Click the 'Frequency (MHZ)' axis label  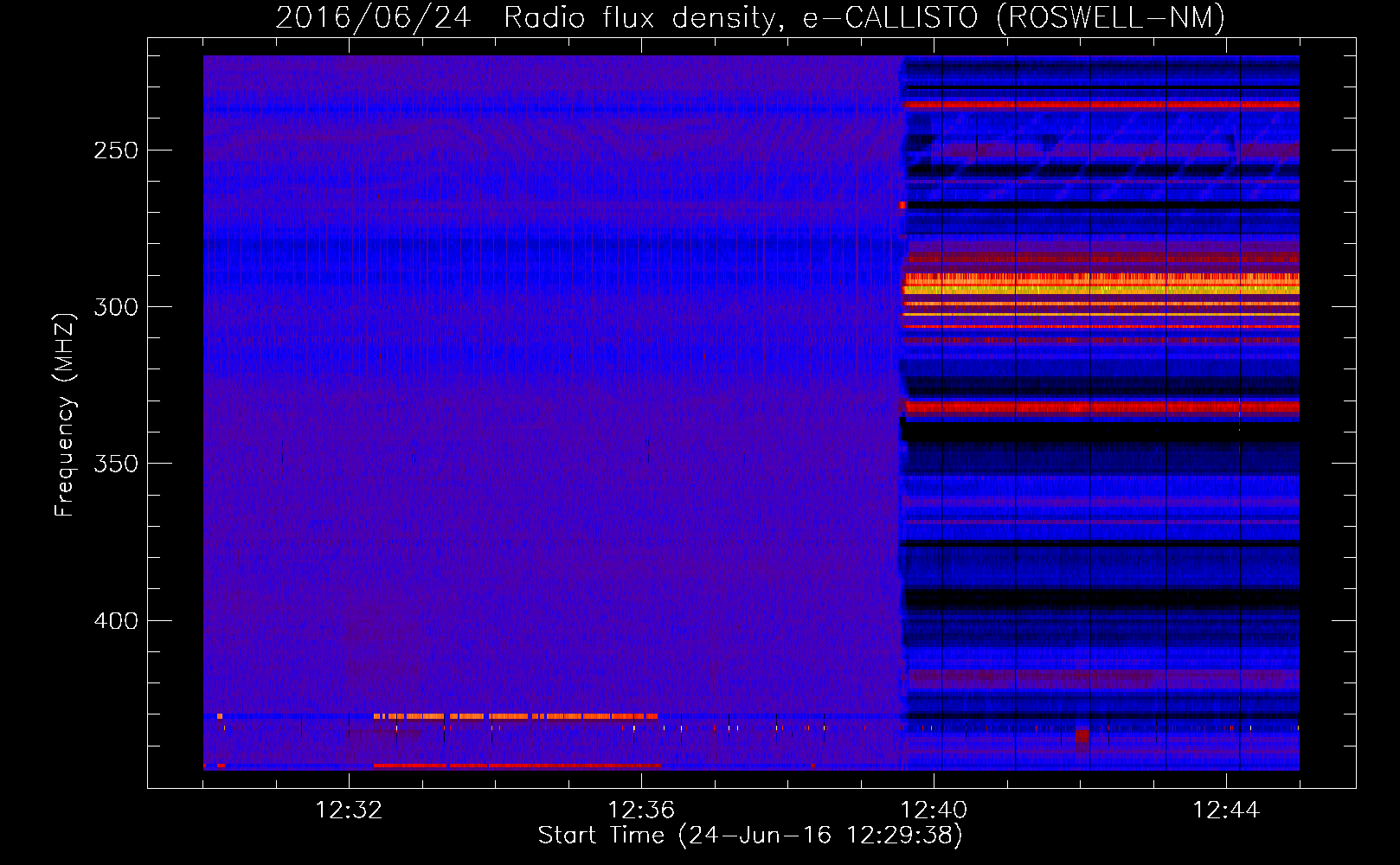click(65, 415)
